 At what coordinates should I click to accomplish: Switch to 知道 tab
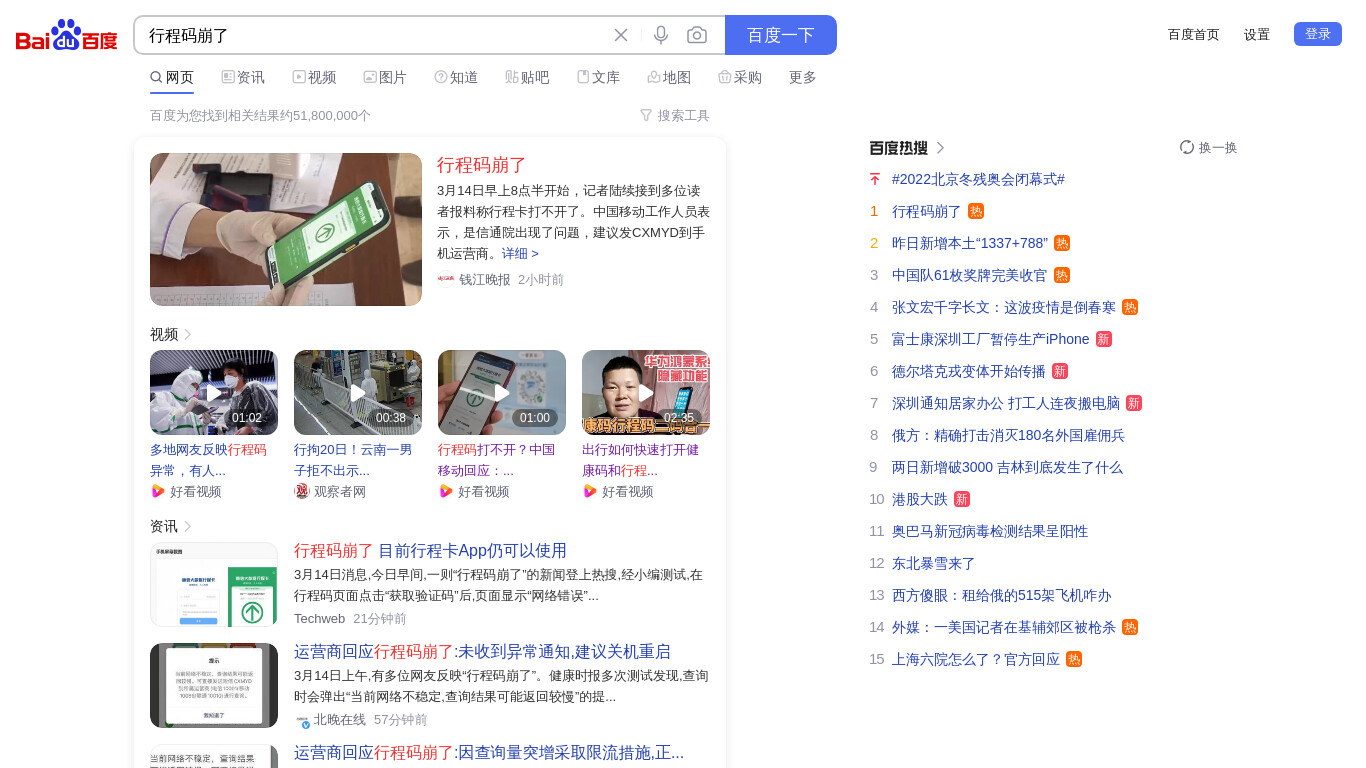click(x=456, y=77)
